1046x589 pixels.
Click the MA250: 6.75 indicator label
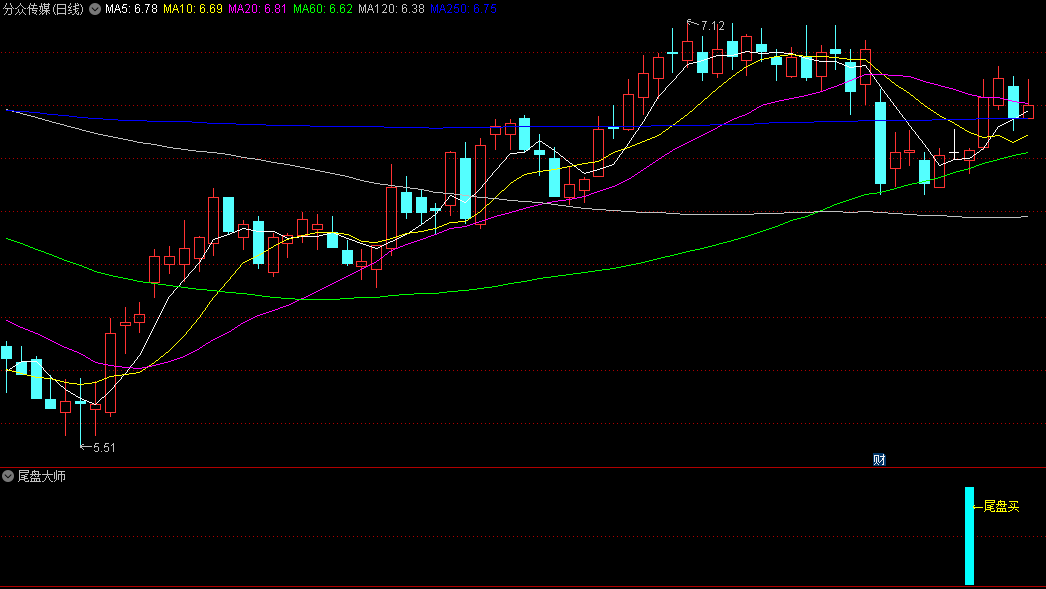tap(463, 9)
